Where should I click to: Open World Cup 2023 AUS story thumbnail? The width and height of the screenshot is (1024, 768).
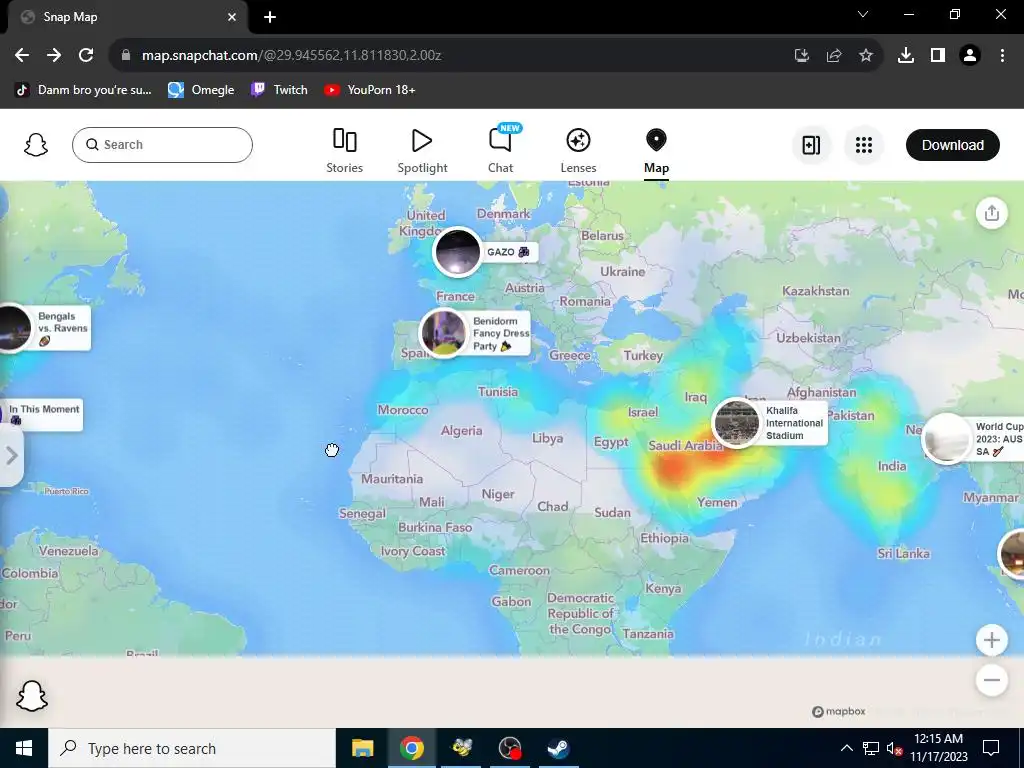pos(946,439)
